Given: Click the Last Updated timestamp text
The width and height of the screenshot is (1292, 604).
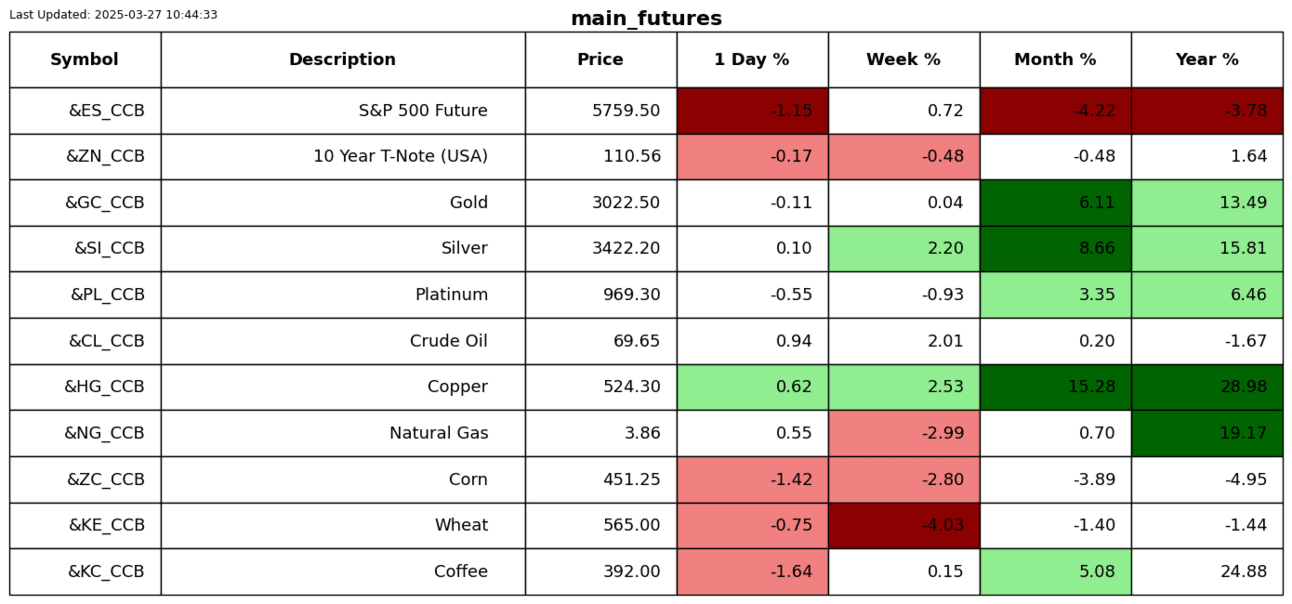Looking at the screenshot, I should (113, 15).
